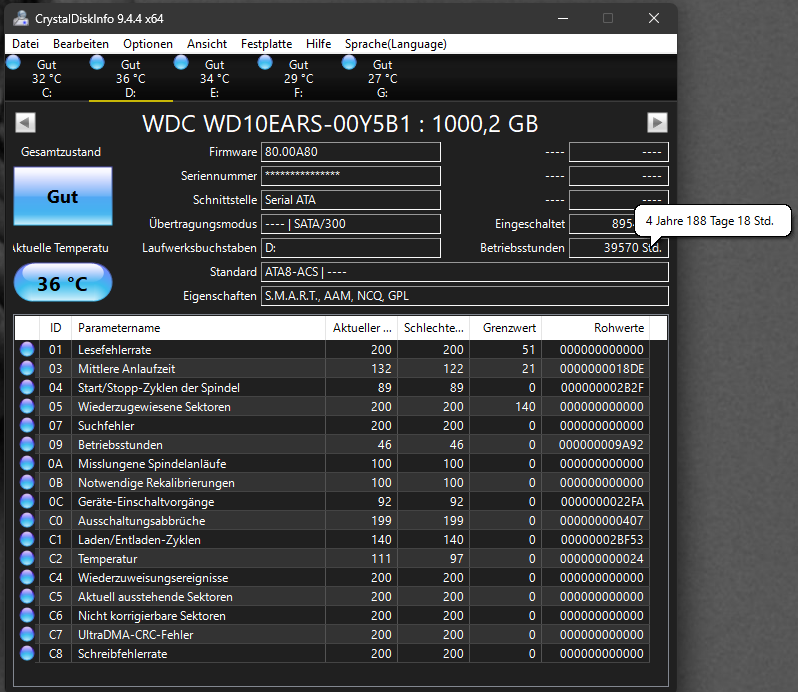This screenshot has height=692, width=798.
Task: Open the Bearbeiten menu
Action: (x=81, y=44)
